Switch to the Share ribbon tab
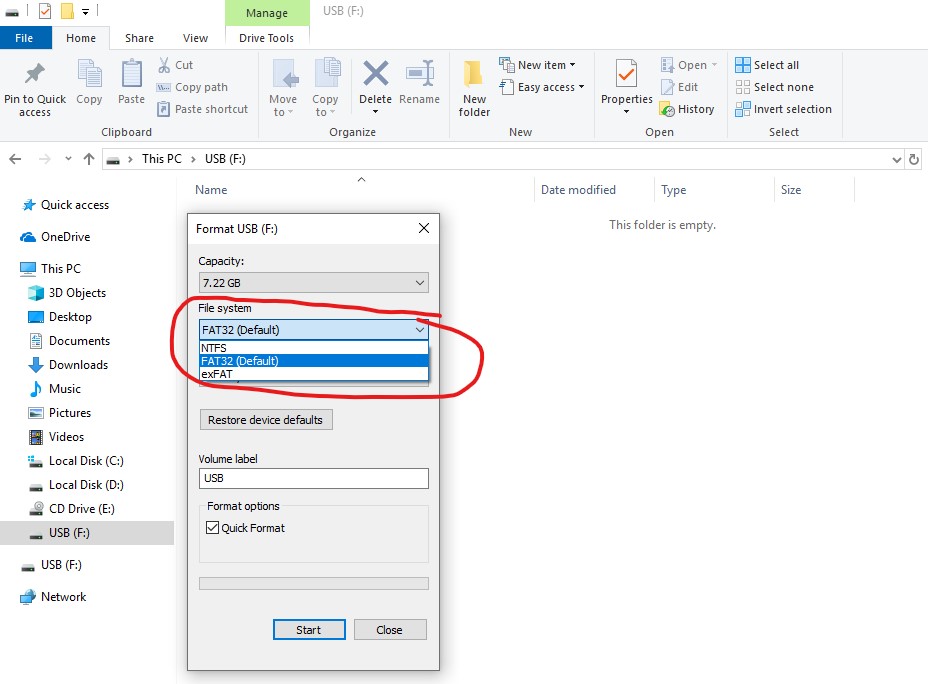 tap(139, 38)
